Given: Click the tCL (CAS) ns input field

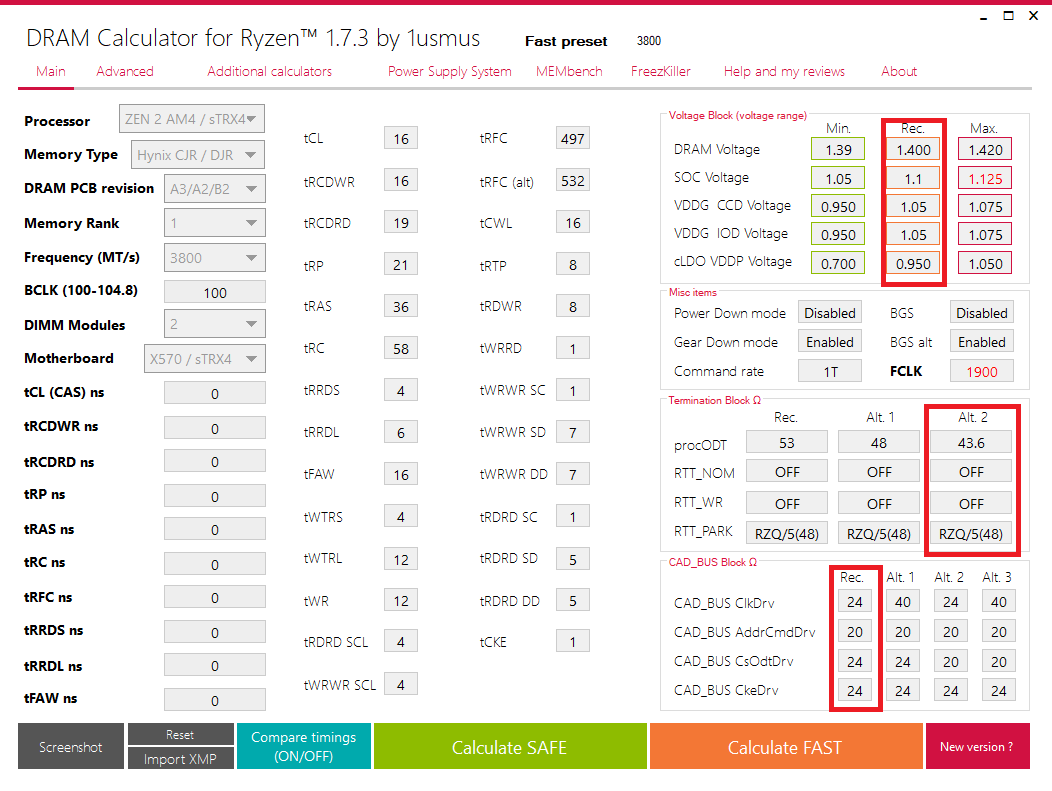Looking at the screenshot, I should tap(215, 394).
